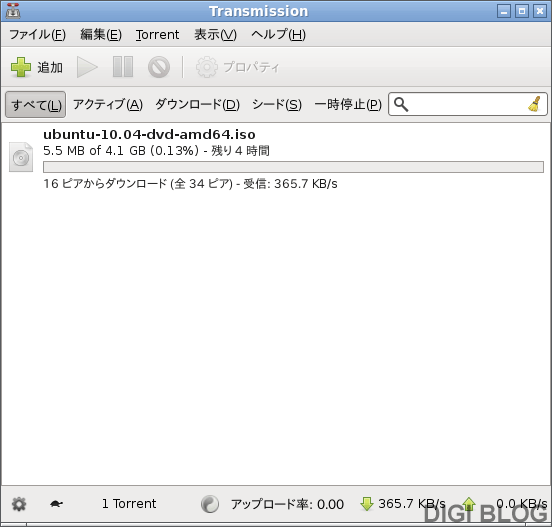
Task: Select the アクティブ(A) filter
Action: coord(108,105)
